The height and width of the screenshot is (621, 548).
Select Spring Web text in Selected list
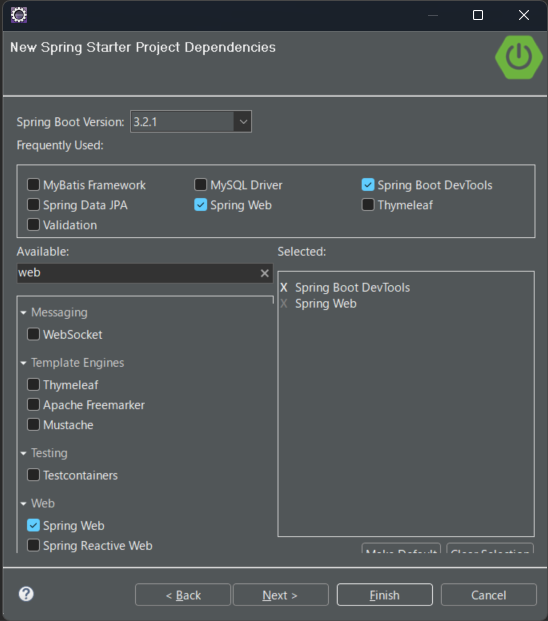(326, 304)
